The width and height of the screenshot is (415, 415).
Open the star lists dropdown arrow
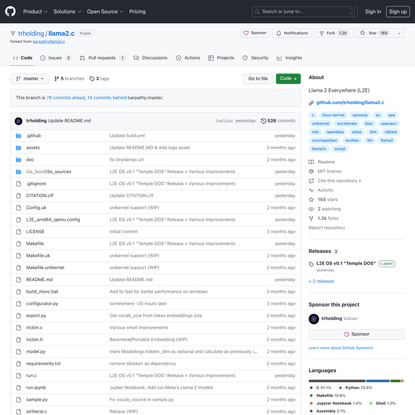pos(399,33)
